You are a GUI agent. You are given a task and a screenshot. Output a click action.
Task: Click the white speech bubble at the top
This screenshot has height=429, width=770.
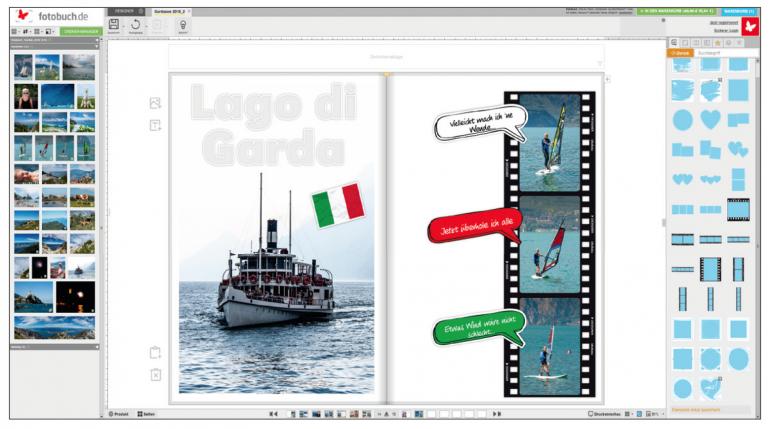click(480, 123)
